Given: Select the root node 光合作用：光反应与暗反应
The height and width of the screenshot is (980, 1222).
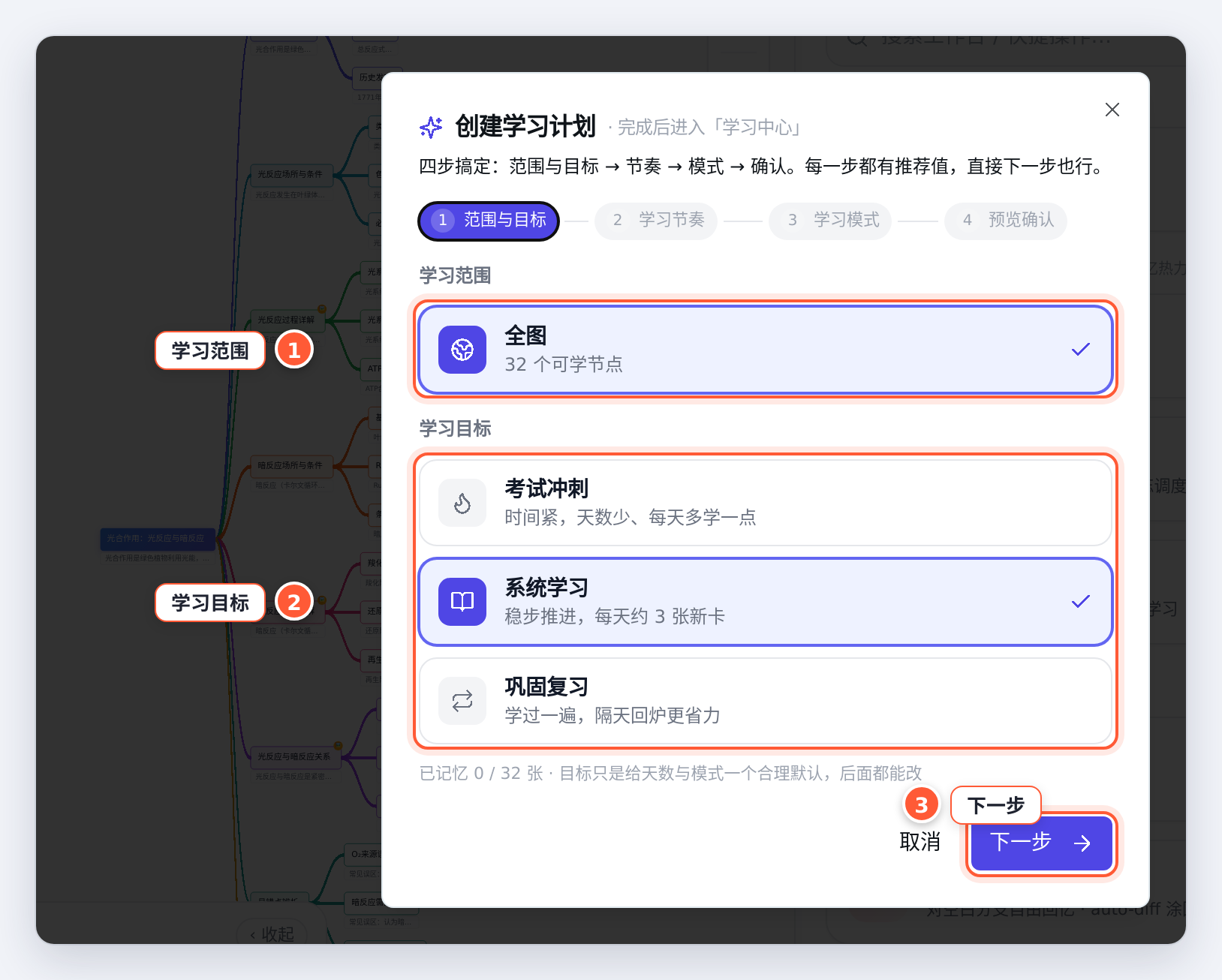Looking at the screenshot, I should pyautogui.click(x=158, y=538).
